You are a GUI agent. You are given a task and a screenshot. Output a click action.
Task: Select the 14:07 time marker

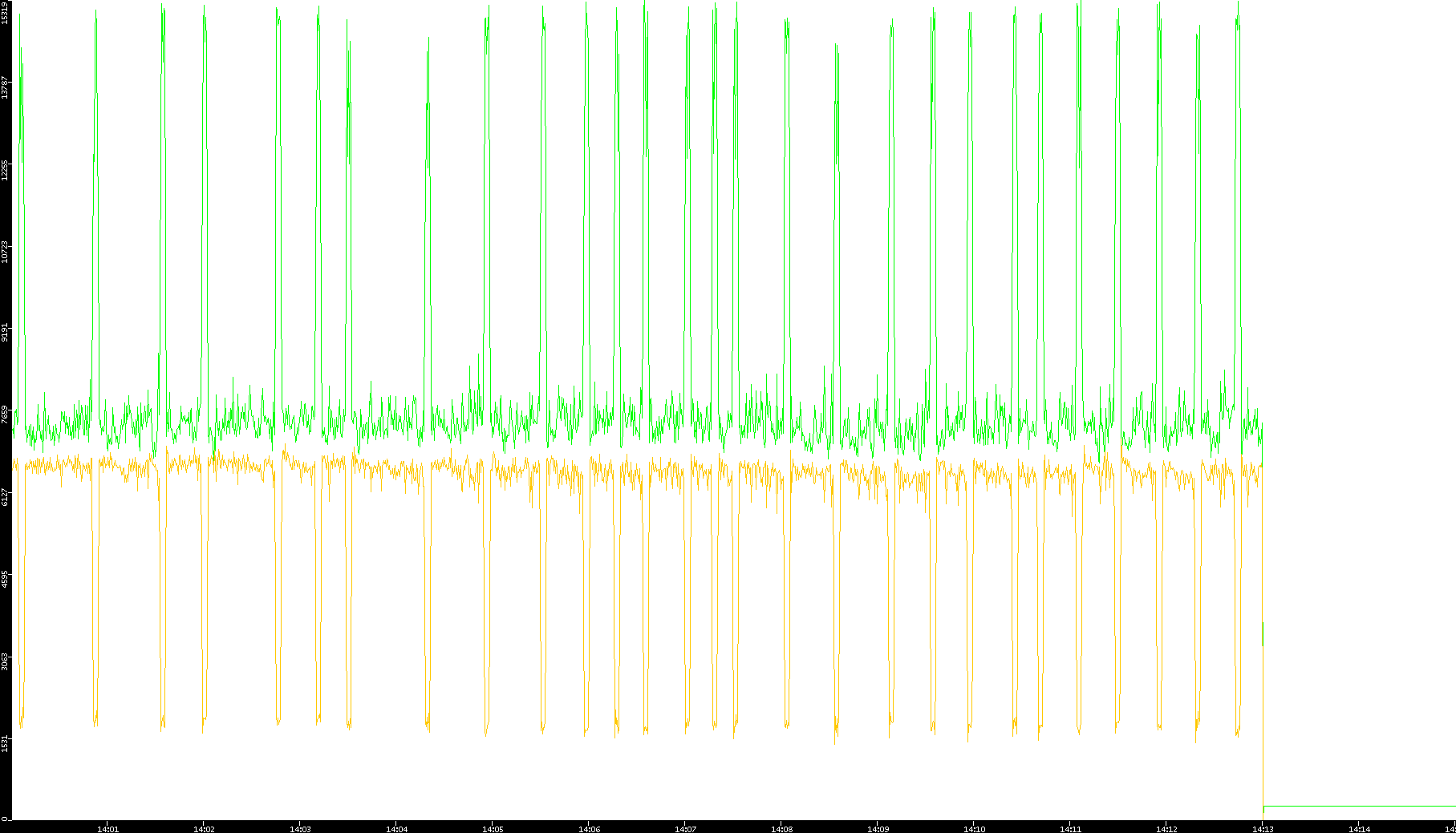(685, 829)
